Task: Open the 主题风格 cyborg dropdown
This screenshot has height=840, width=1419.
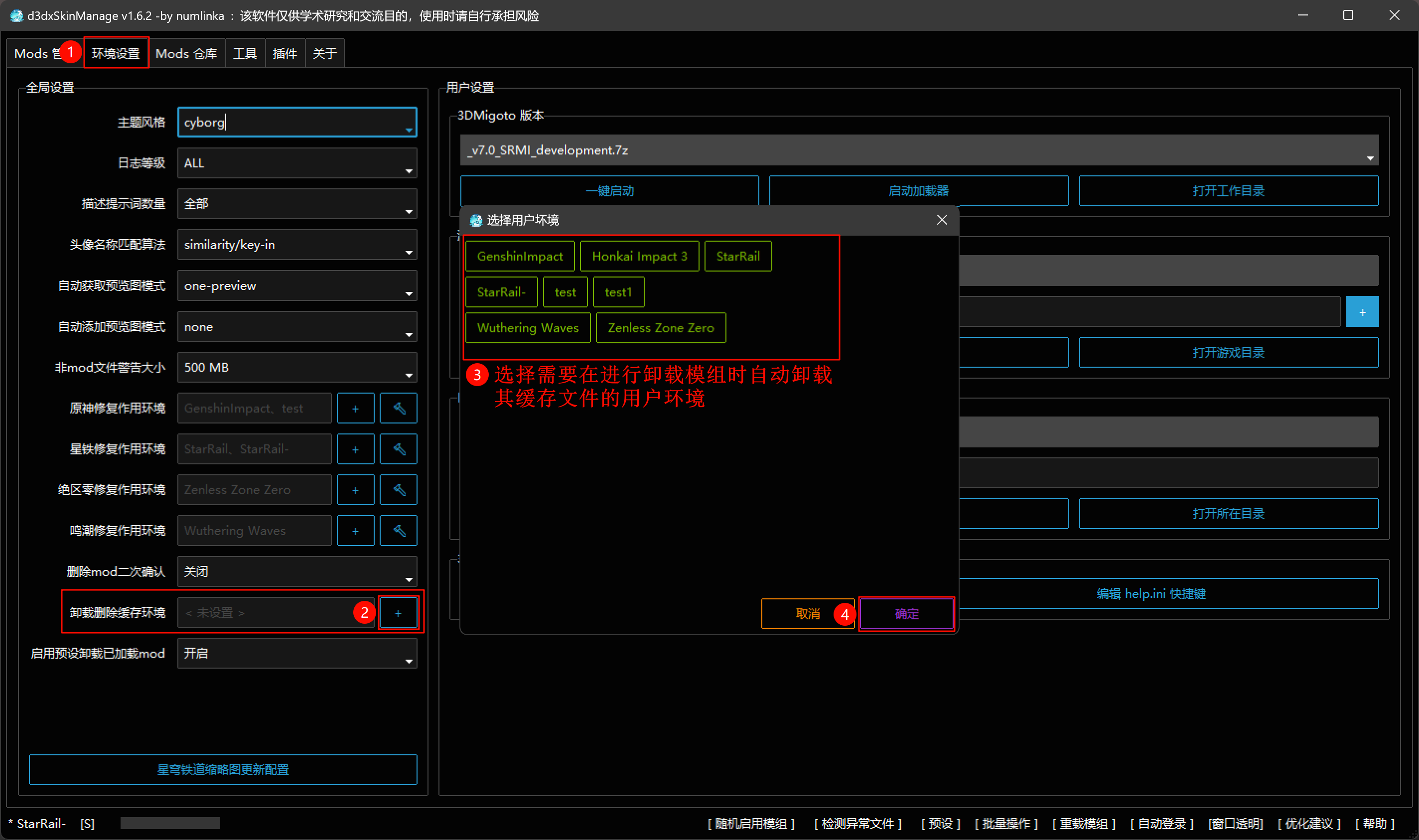Action: click(x=297, y=122)
